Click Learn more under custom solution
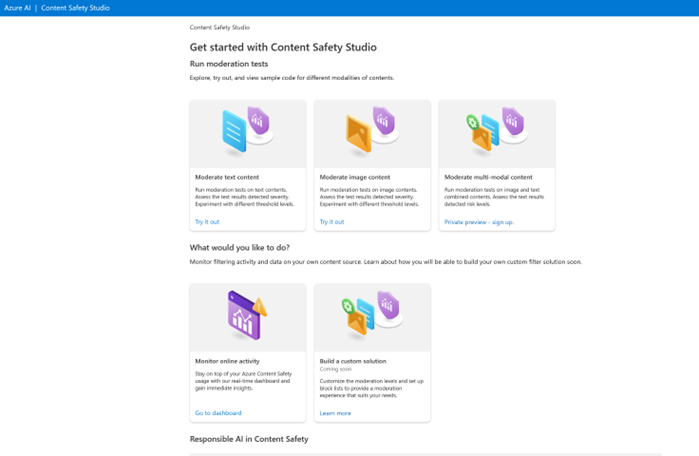 point(335,413)
